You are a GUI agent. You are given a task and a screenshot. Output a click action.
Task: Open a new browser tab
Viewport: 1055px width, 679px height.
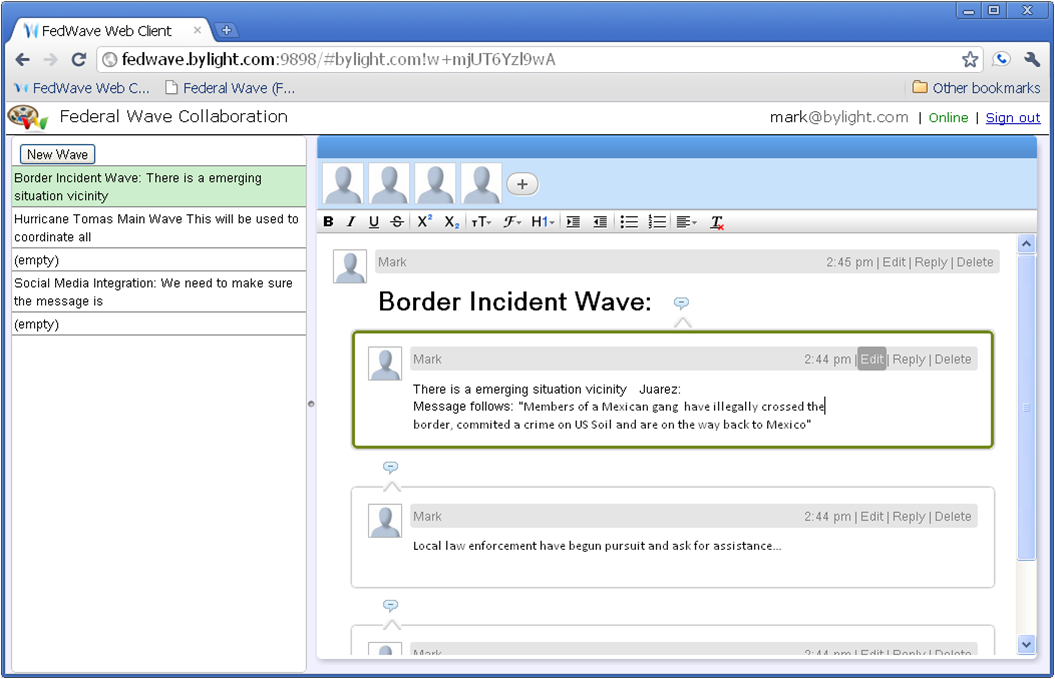(x=227, y=30)
